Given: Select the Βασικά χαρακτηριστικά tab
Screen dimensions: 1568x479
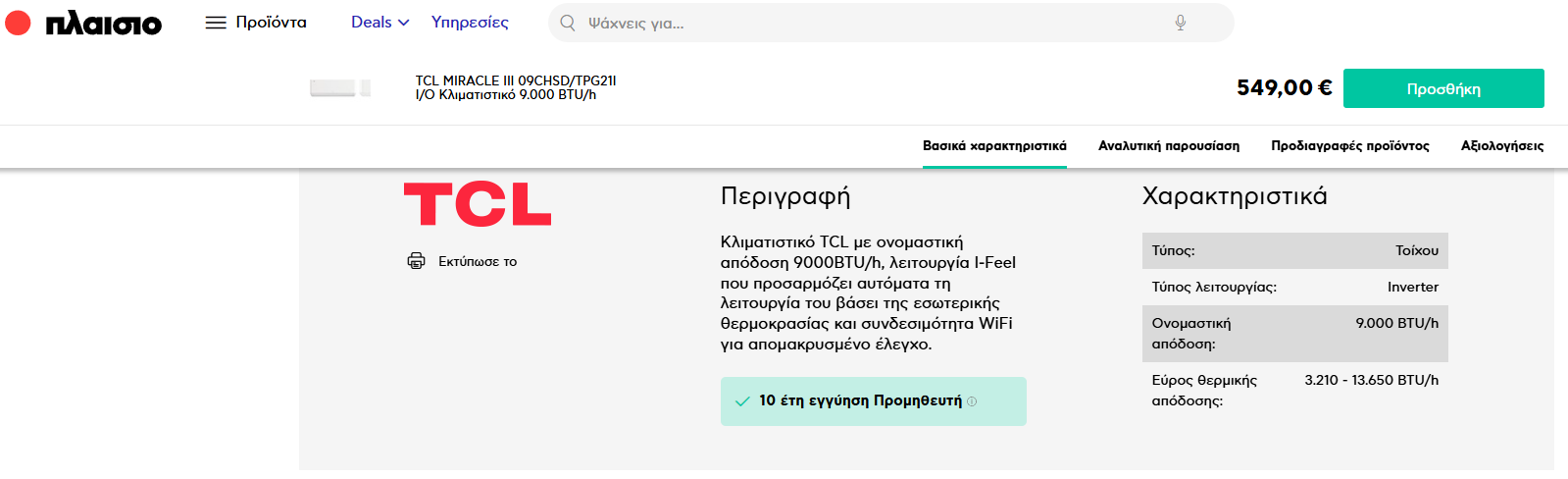Looking at the screenshot, I should coord(994,145).
